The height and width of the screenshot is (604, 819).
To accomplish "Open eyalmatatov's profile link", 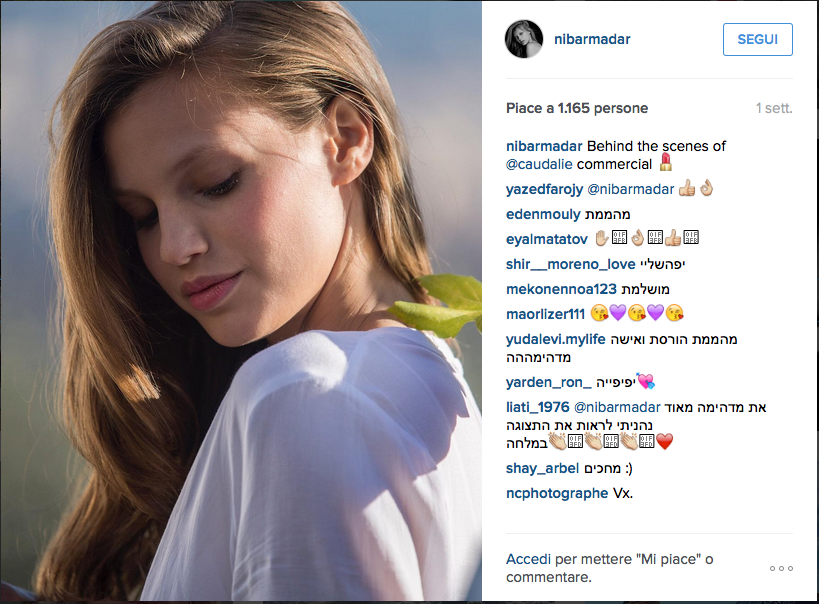I will (x=546, y=239).
